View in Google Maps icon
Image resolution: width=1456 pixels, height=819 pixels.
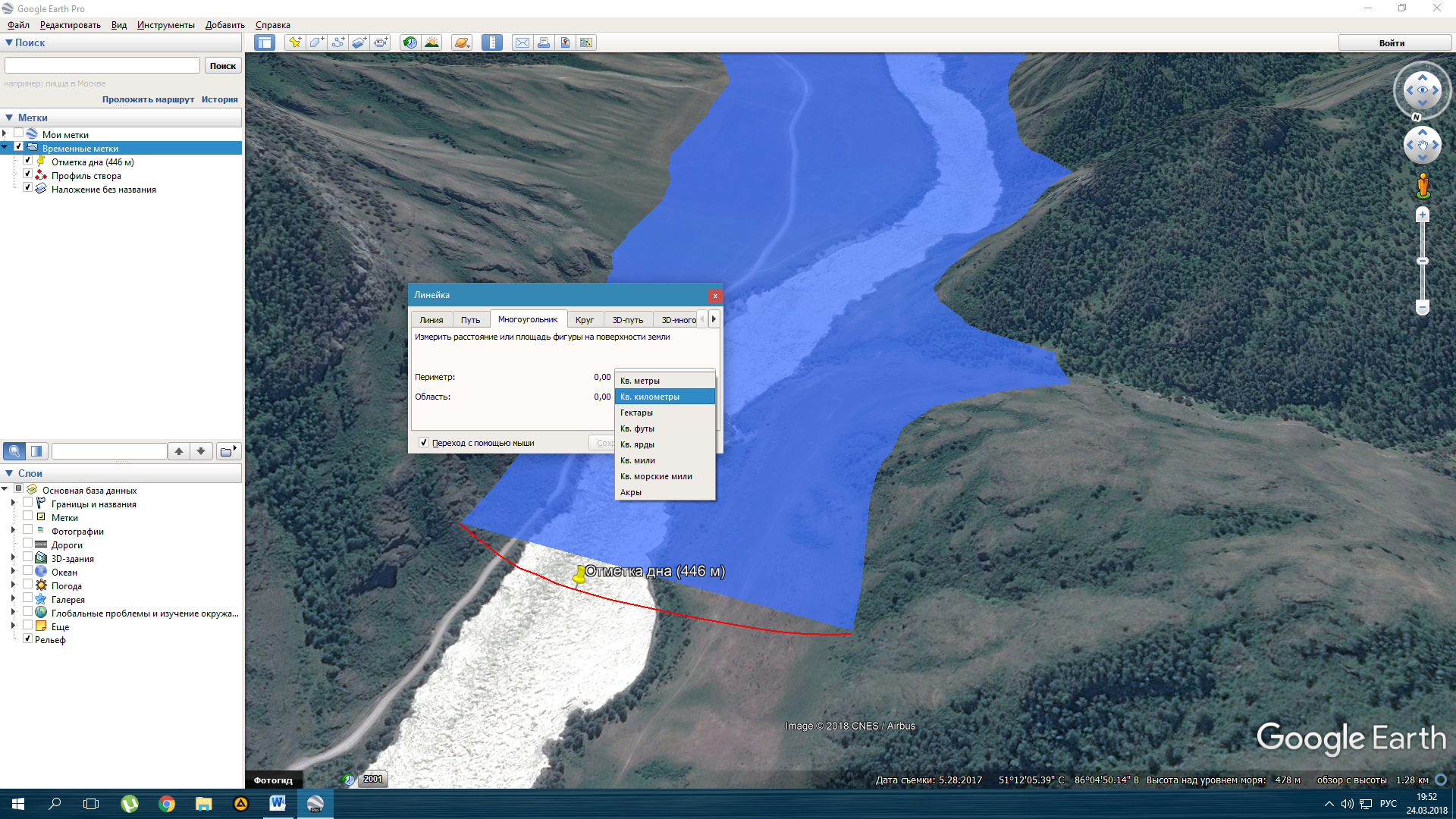pyautogui.click(x=586, y=42)
